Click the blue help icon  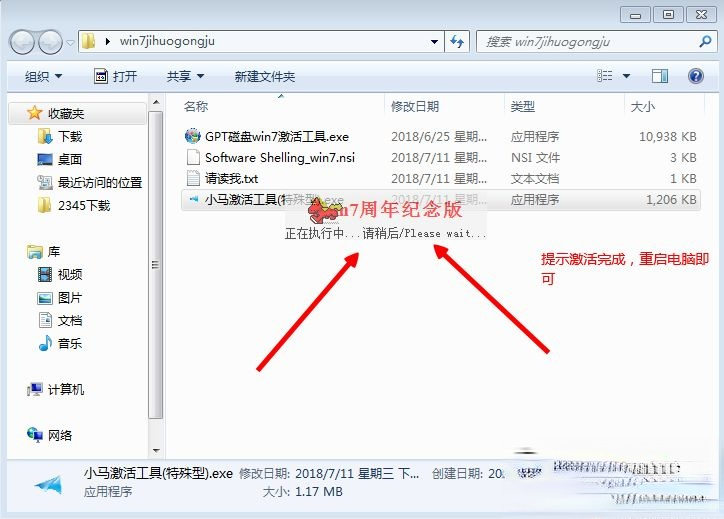click(x=695, y=76)
